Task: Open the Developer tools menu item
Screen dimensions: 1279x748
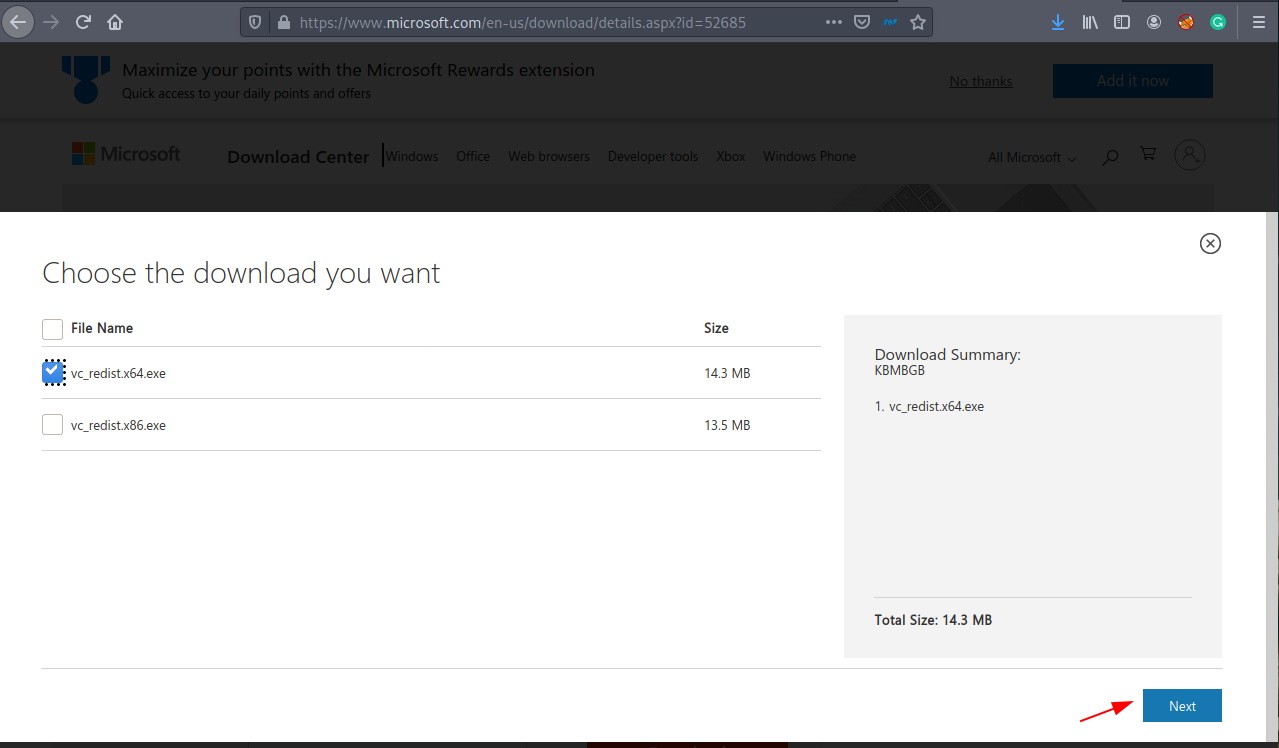Action: [x=653, y=156]
